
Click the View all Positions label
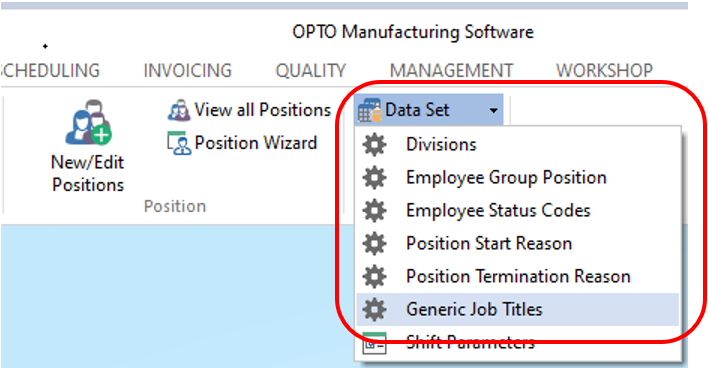click(262, 110)
